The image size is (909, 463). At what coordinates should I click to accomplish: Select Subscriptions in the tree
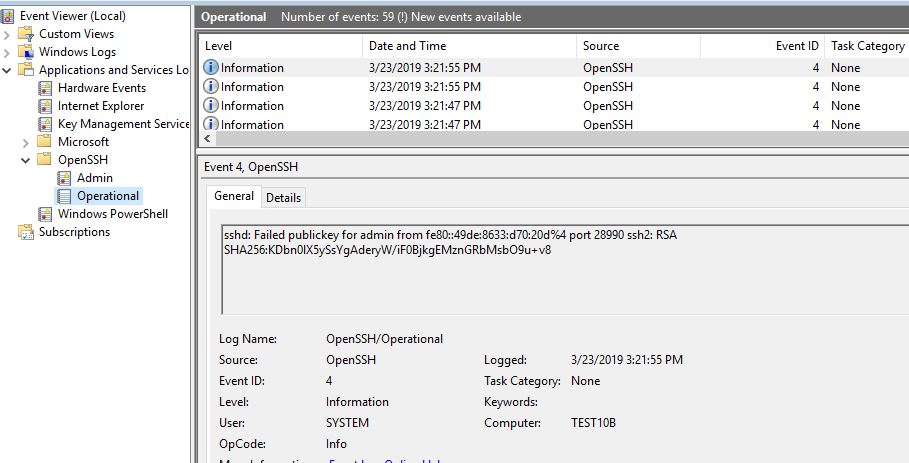(x=74, y=232)
